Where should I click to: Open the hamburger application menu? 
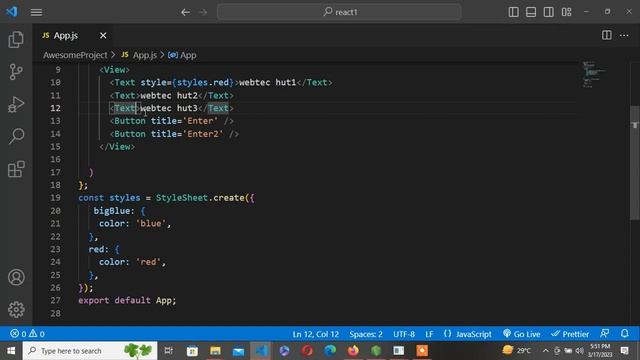click(x=36, y=12)
